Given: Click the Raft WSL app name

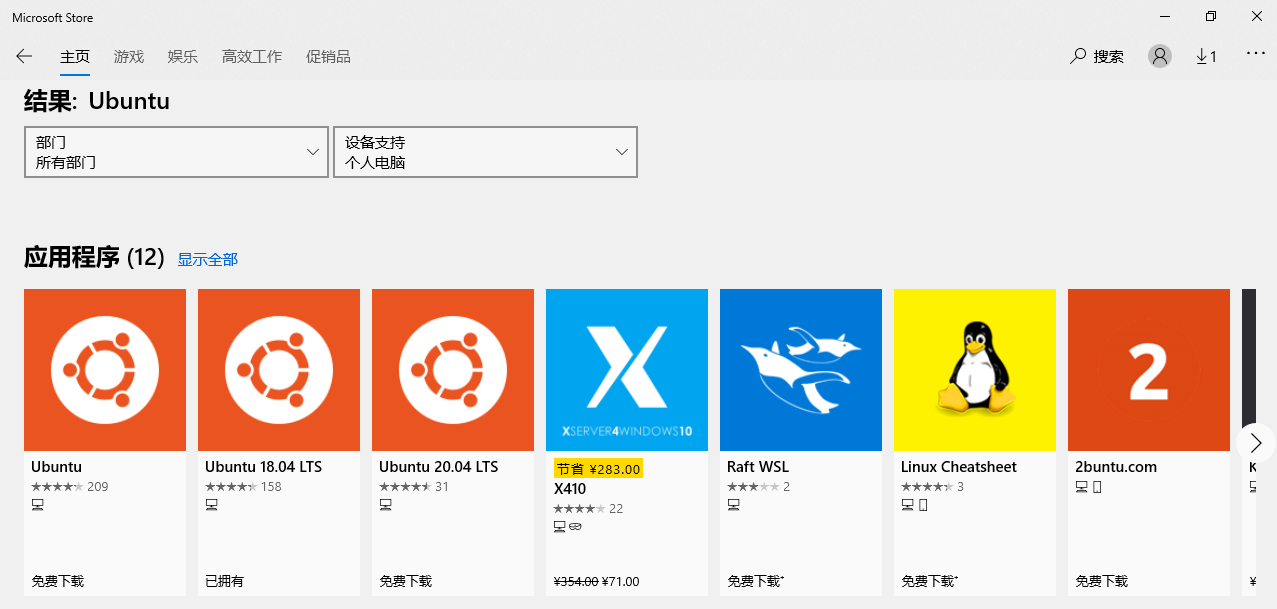Looking at the screenshot, I should (758, 467).
